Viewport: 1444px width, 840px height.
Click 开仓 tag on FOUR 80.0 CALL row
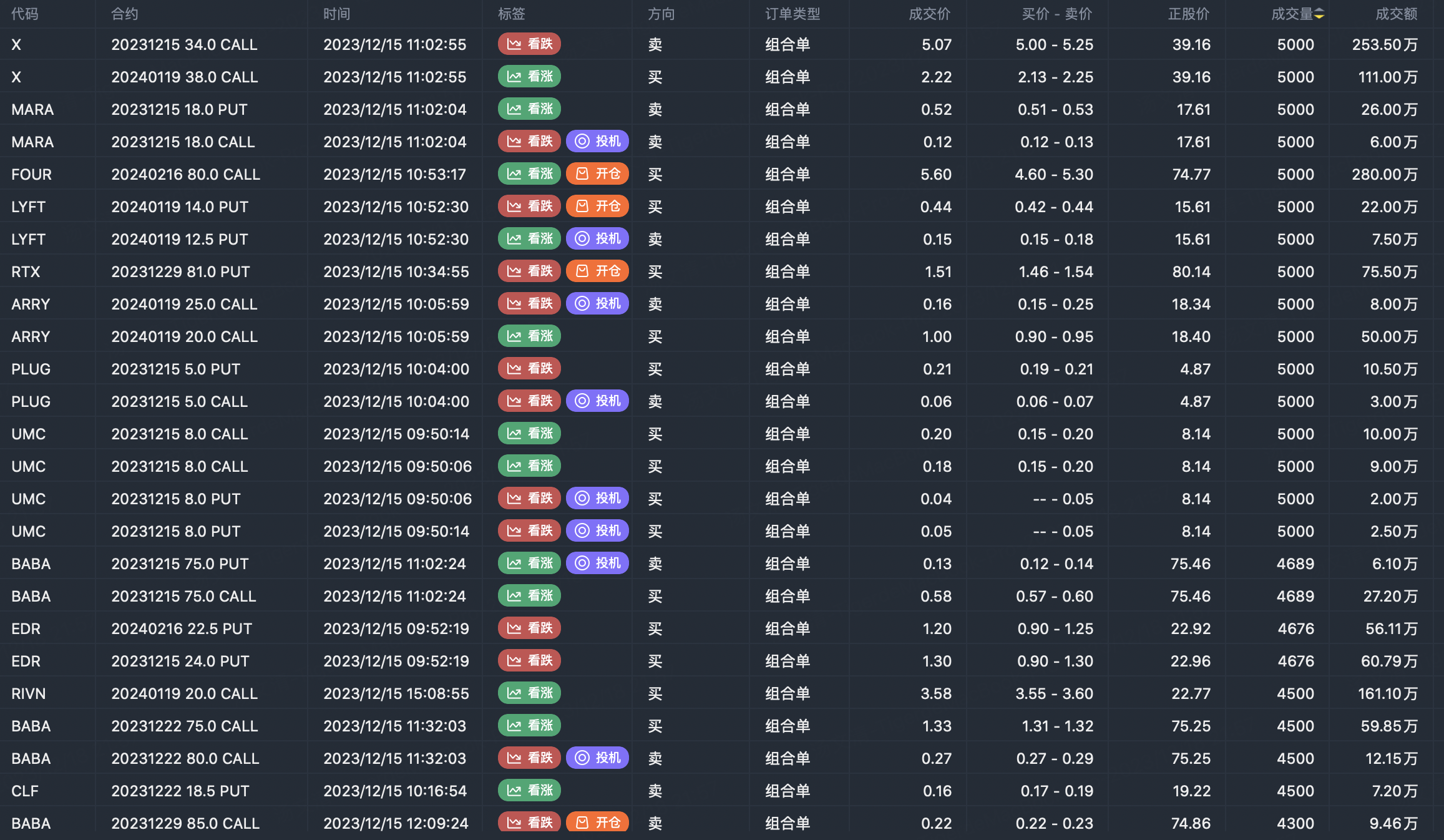point(597,173)
